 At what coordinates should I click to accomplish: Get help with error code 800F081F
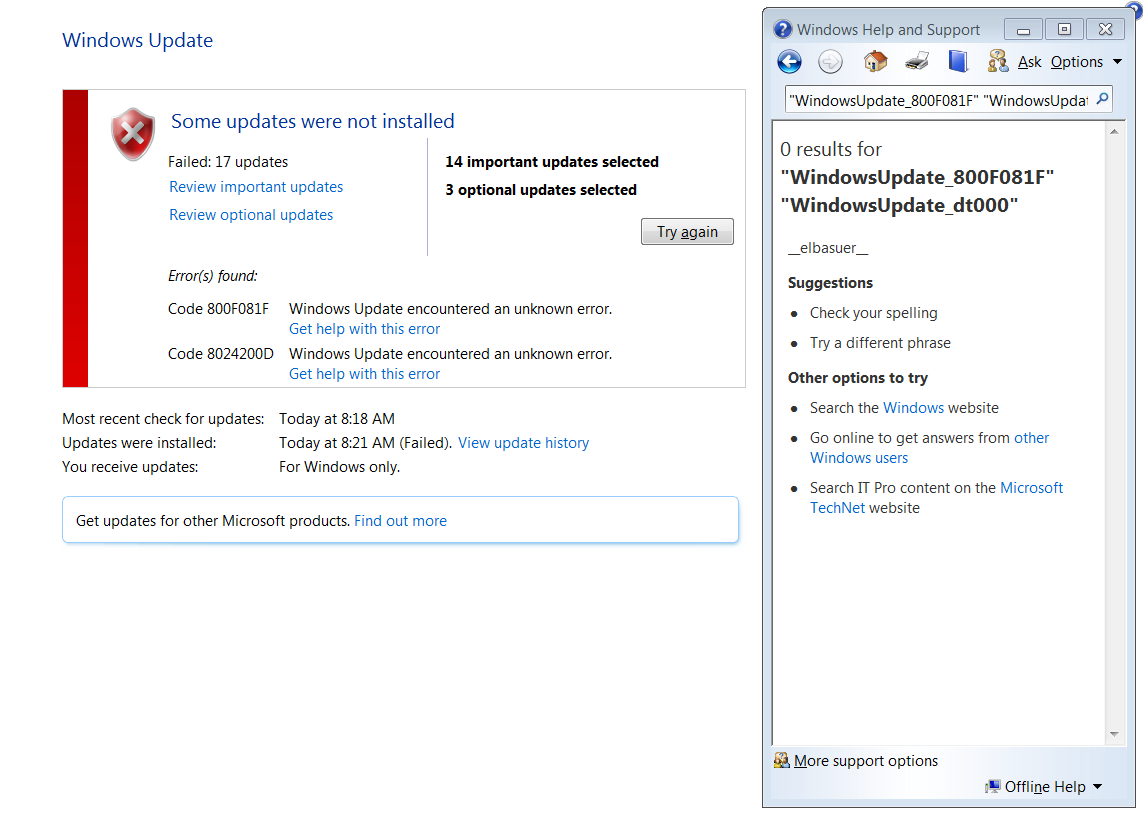click(364, 329)
